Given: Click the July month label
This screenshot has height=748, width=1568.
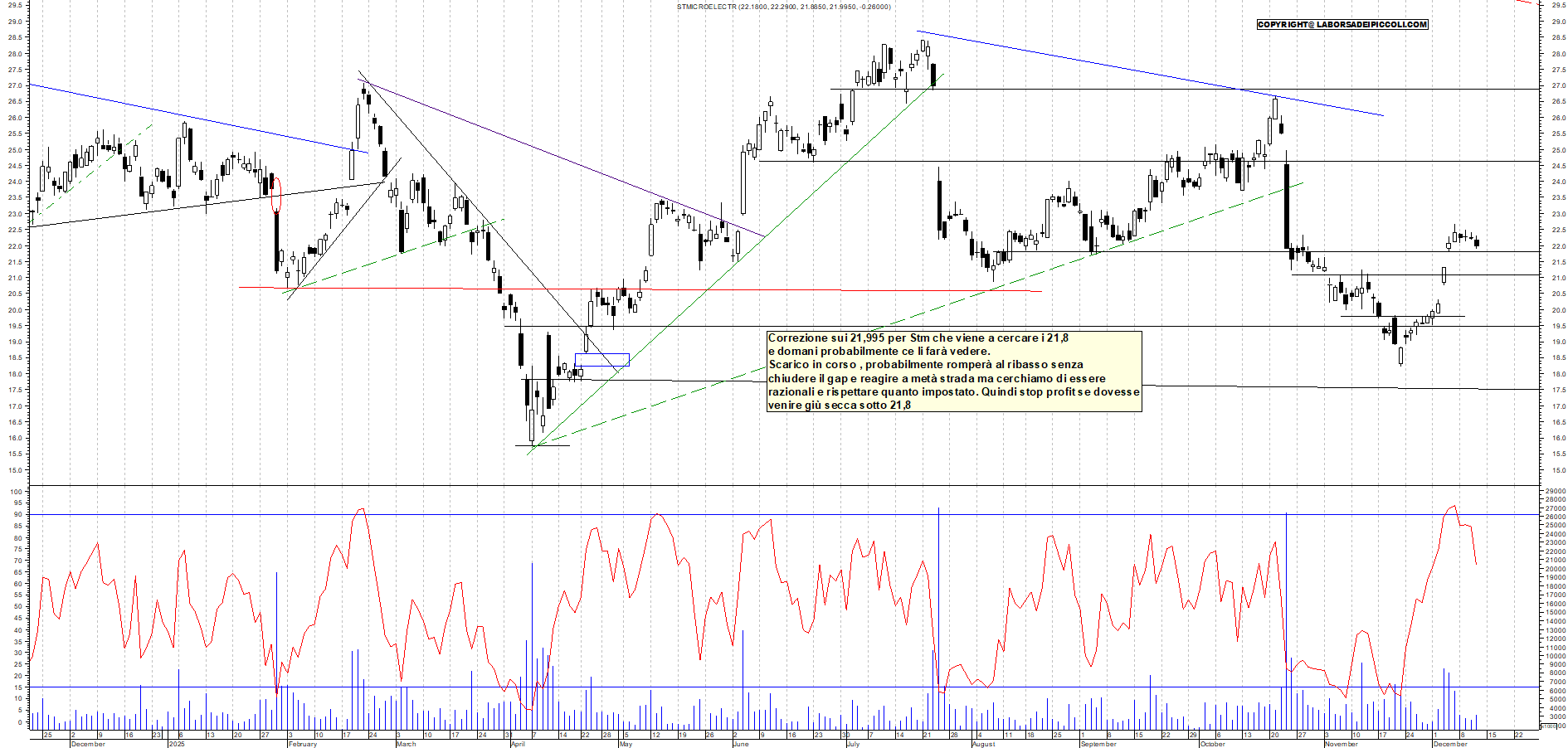Looking at the screenshot, I should pos(853,744).
